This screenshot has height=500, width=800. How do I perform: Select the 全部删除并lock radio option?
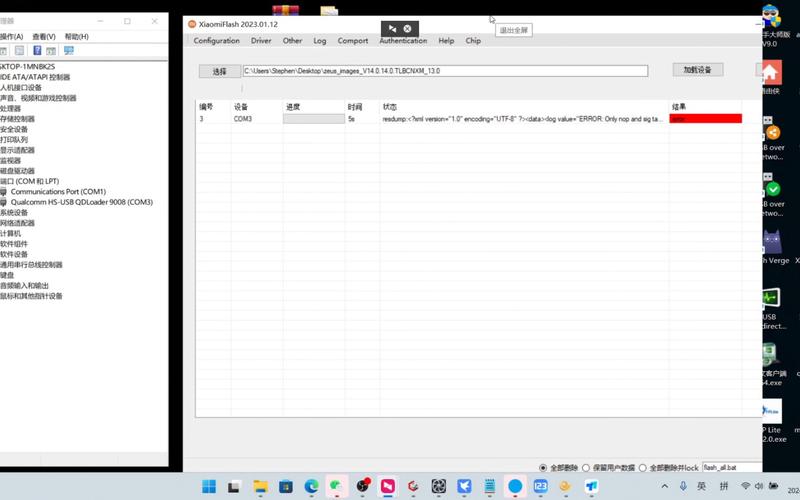point(642,468)
